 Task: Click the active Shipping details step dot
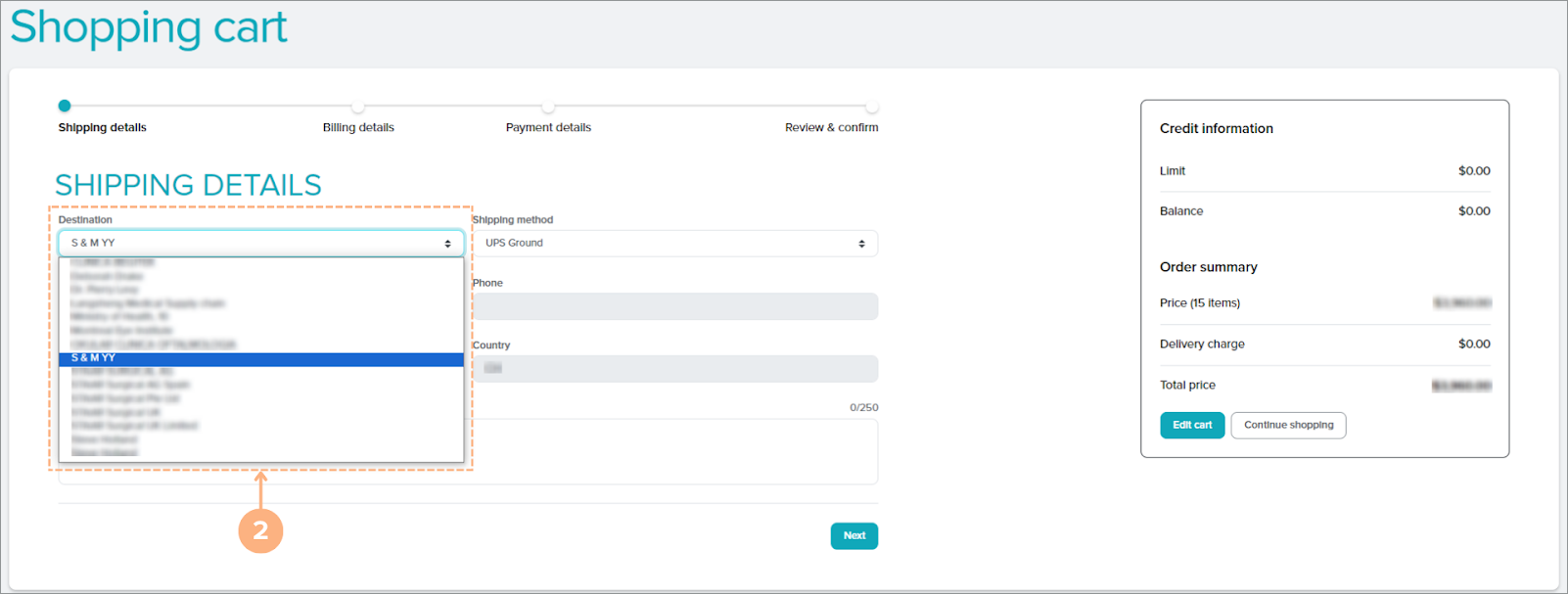click(x=65, y=106)
